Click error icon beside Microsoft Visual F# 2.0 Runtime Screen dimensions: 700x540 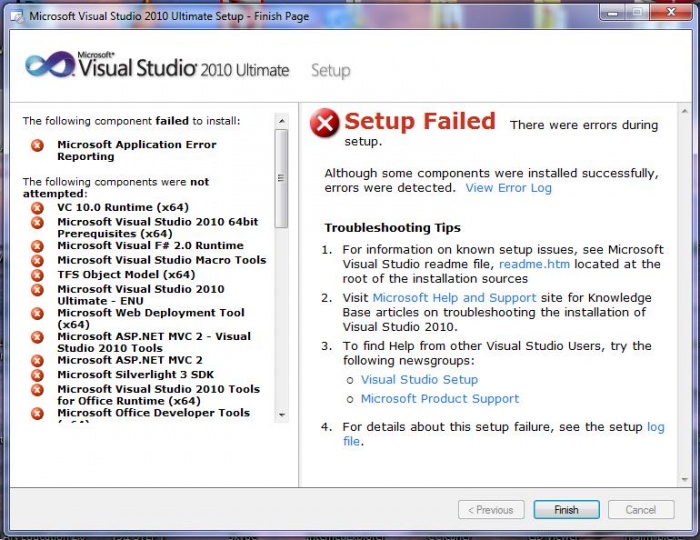pos(38,246)
